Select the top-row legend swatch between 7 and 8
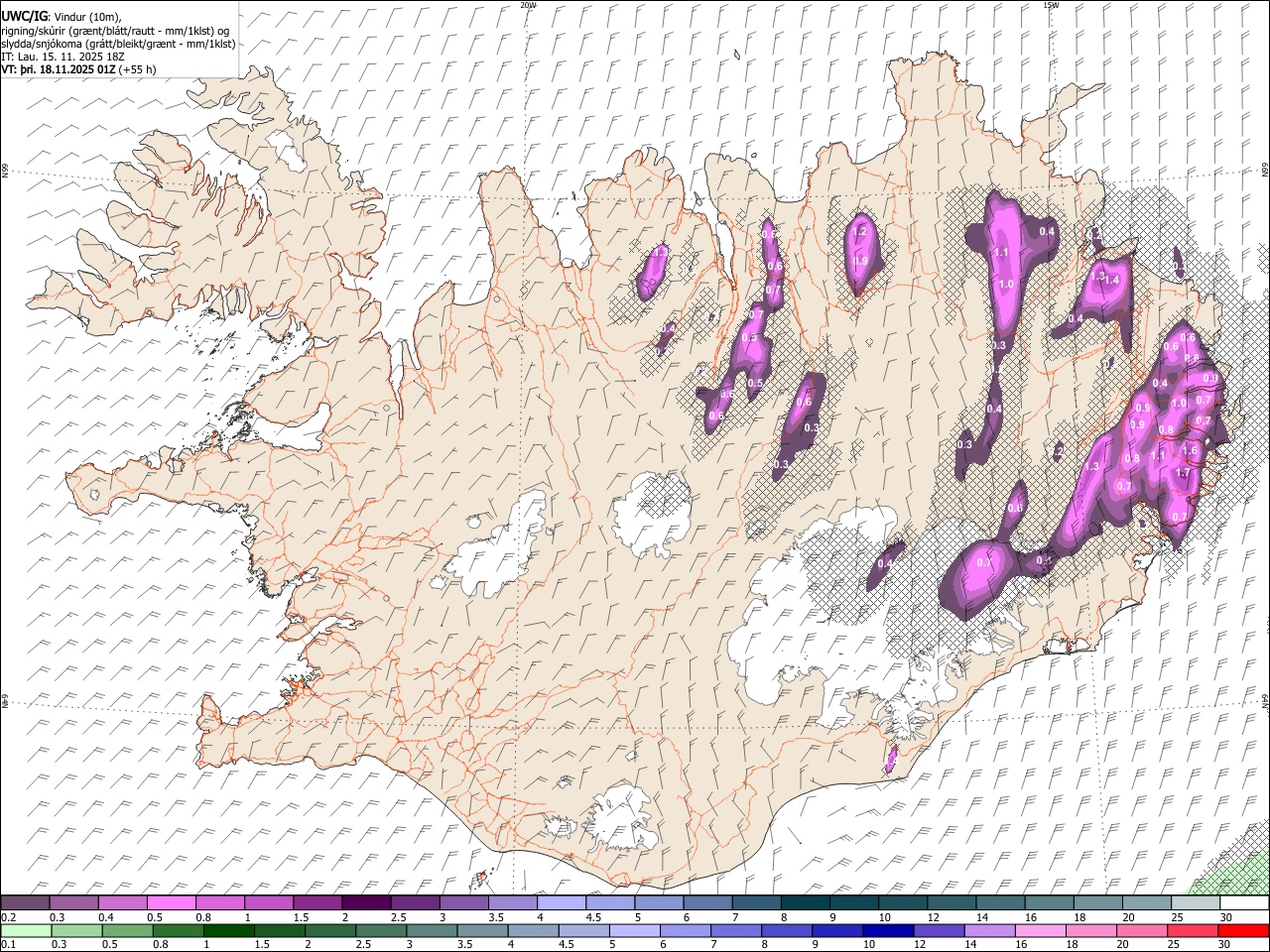The image size is (1270, 952). click(x=755, y=902)
